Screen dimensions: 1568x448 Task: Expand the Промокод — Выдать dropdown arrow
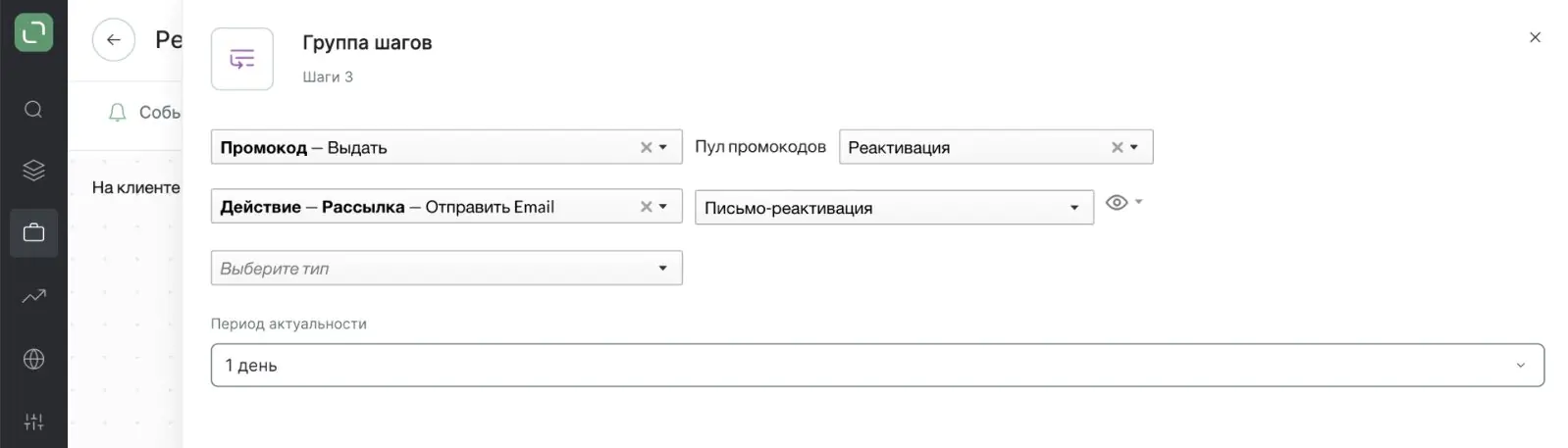663,147
